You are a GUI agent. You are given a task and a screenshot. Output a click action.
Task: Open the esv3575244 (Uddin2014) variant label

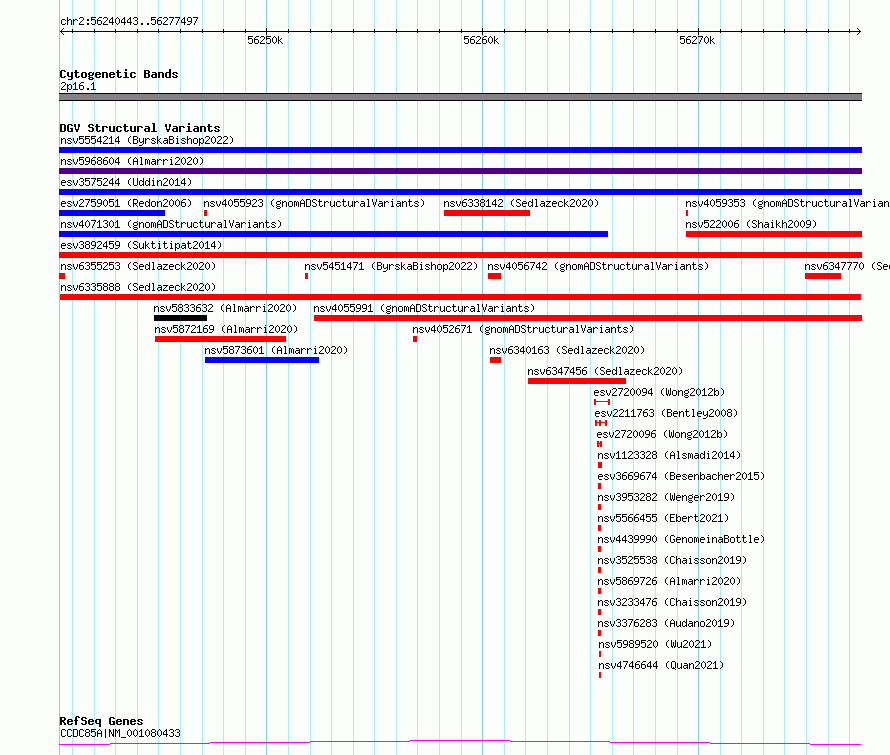tap(126, 182)
